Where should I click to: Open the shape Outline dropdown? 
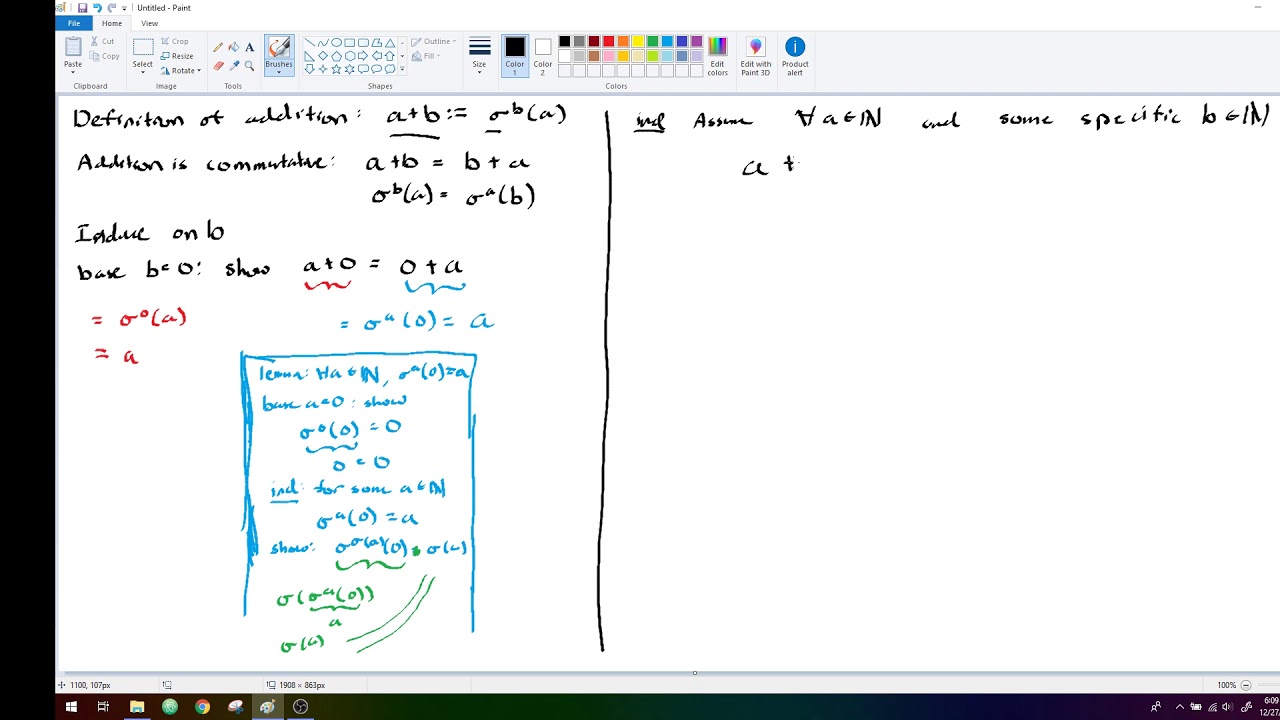(432, 41)
